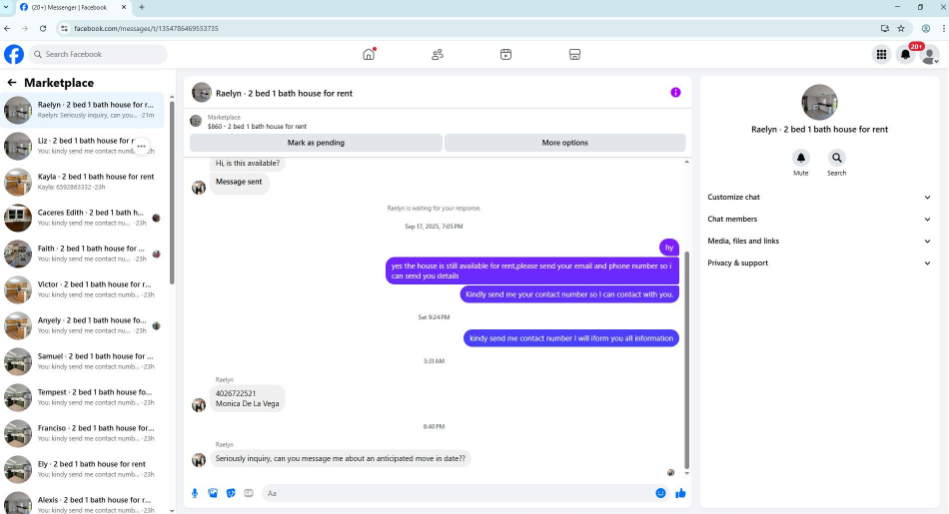Click the Search Facebook field
This screenshot has width=949, height=514.
[98, 54]
